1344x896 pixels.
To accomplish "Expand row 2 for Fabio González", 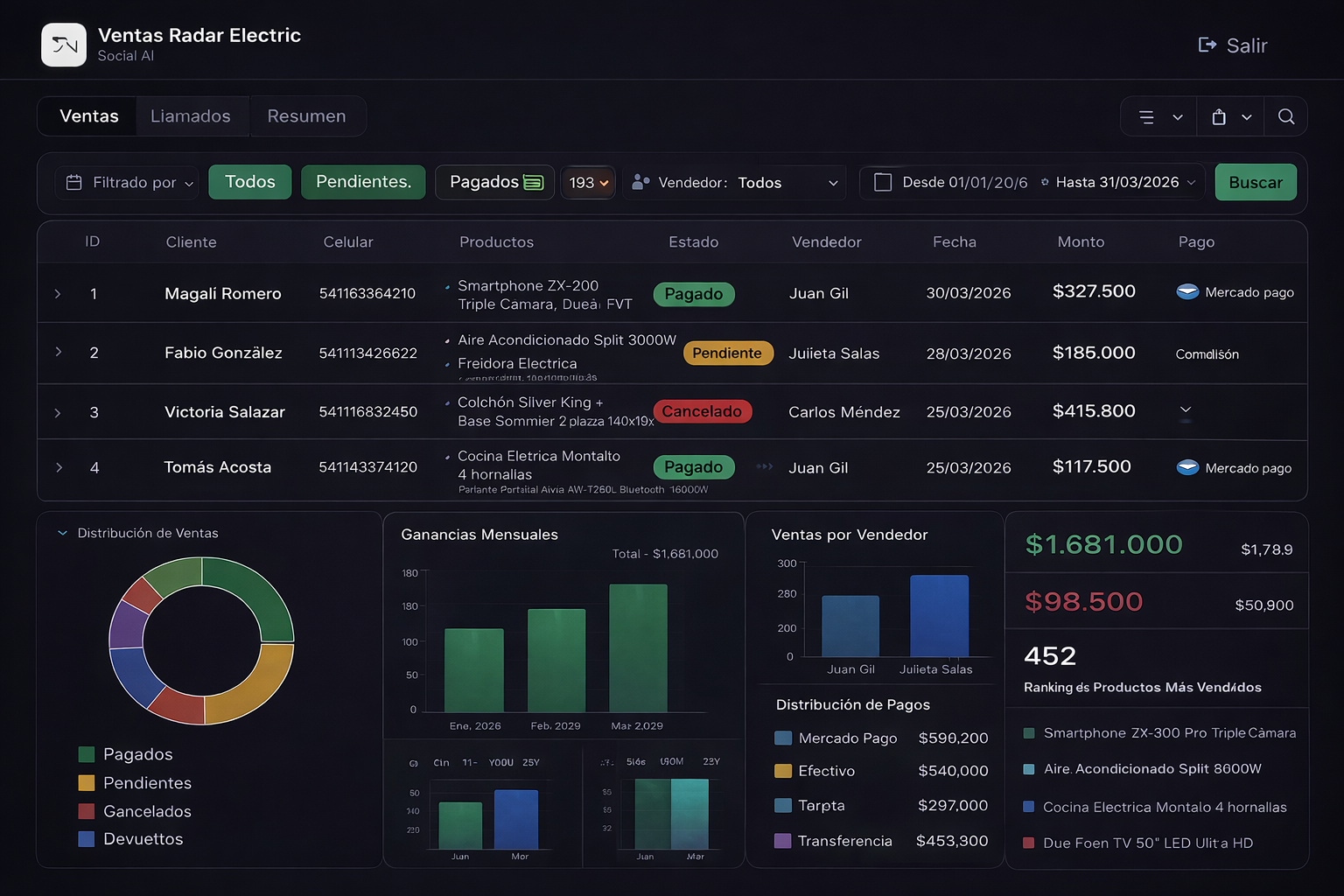I will pos(59,353).
